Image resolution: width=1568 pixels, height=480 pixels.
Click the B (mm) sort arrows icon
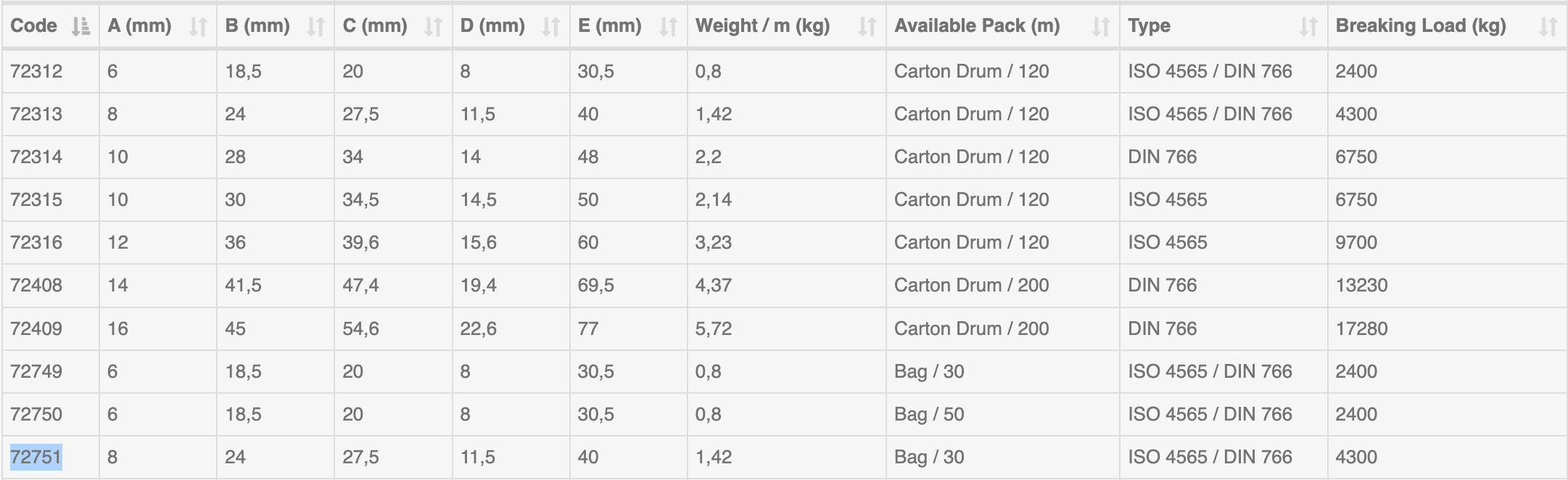coord(315,27)
